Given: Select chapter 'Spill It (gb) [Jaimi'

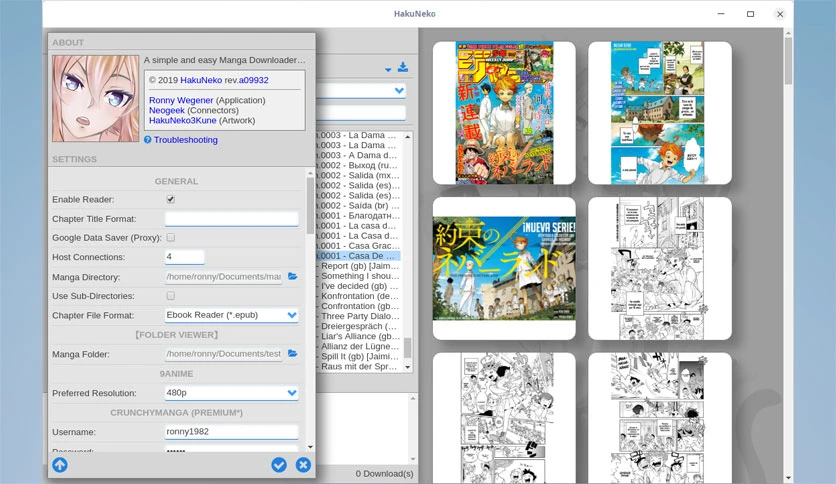Looking at the screenshot, I should tap(358, 356).
